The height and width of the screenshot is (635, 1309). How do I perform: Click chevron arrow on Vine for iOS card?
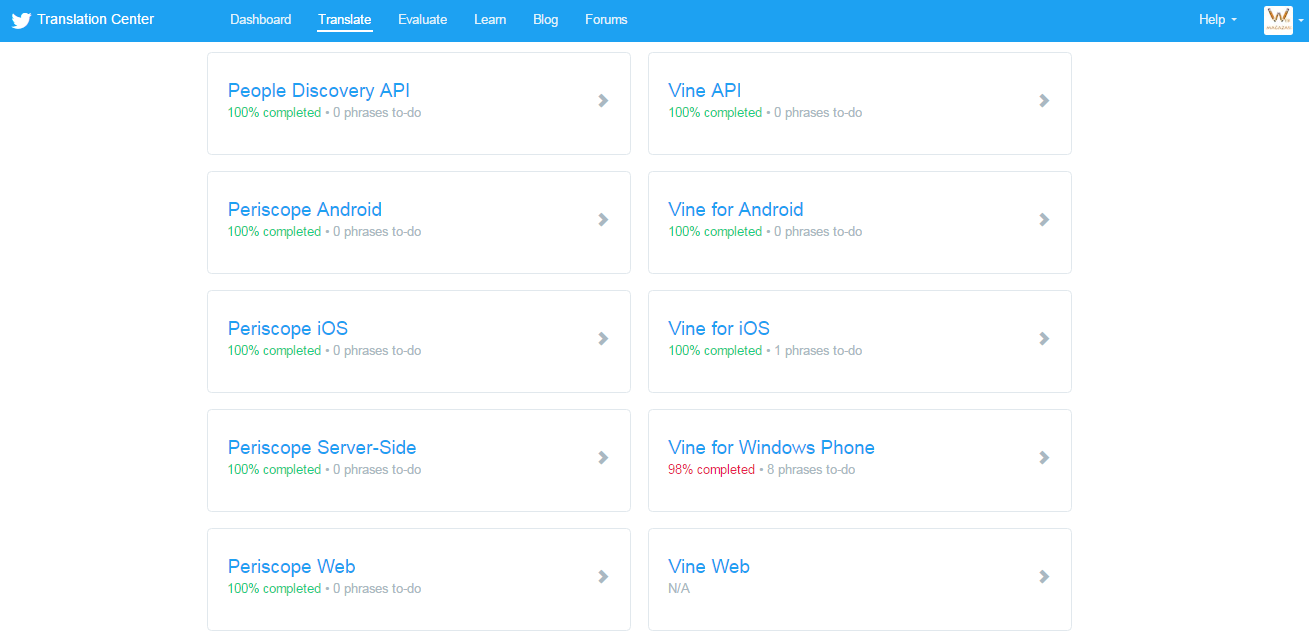coord(1044,338)
